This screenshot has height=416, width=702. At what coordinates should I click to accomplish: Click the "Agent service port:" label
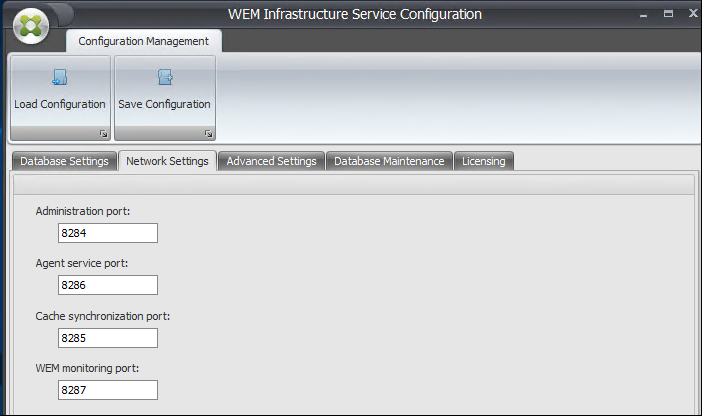click(x=82, y=263)
